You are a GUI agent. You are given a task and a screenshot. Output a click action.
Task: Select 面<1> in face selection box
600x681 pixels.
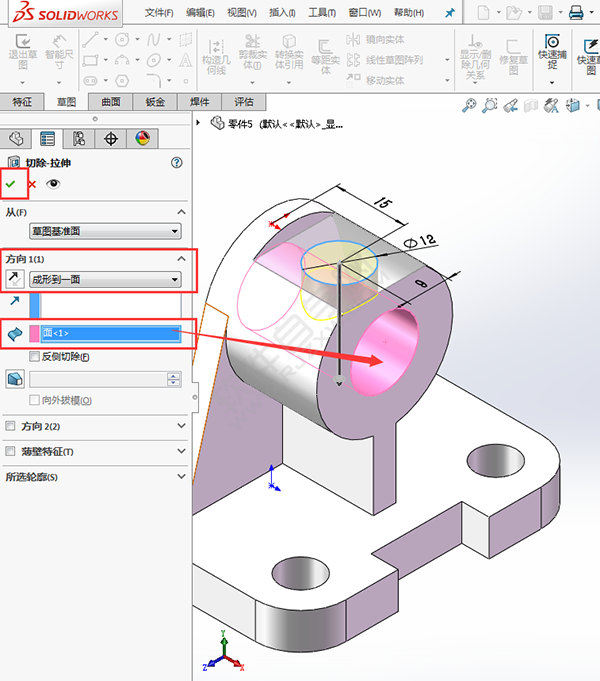(x=111, y=333)
